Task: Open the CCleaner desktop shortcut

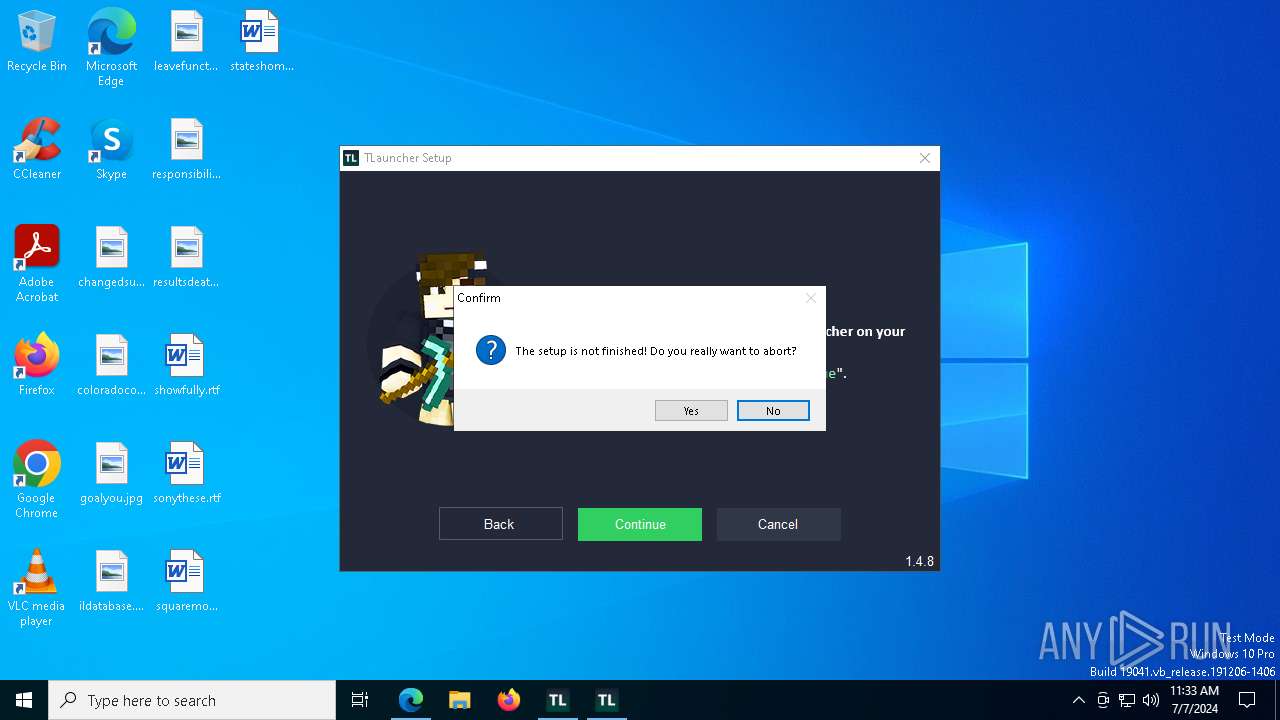Action: (37, 150)
